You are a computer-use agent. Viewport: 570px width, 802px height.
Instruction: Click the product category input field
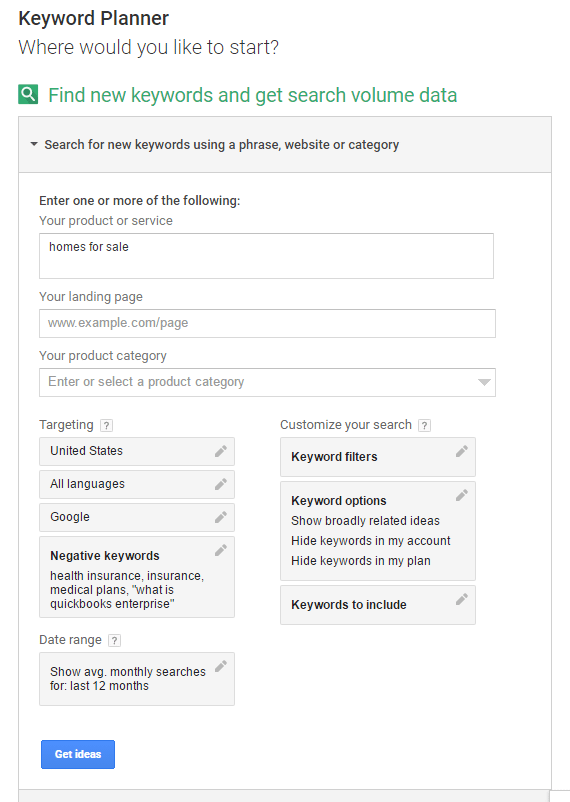[x=268, y=382]
